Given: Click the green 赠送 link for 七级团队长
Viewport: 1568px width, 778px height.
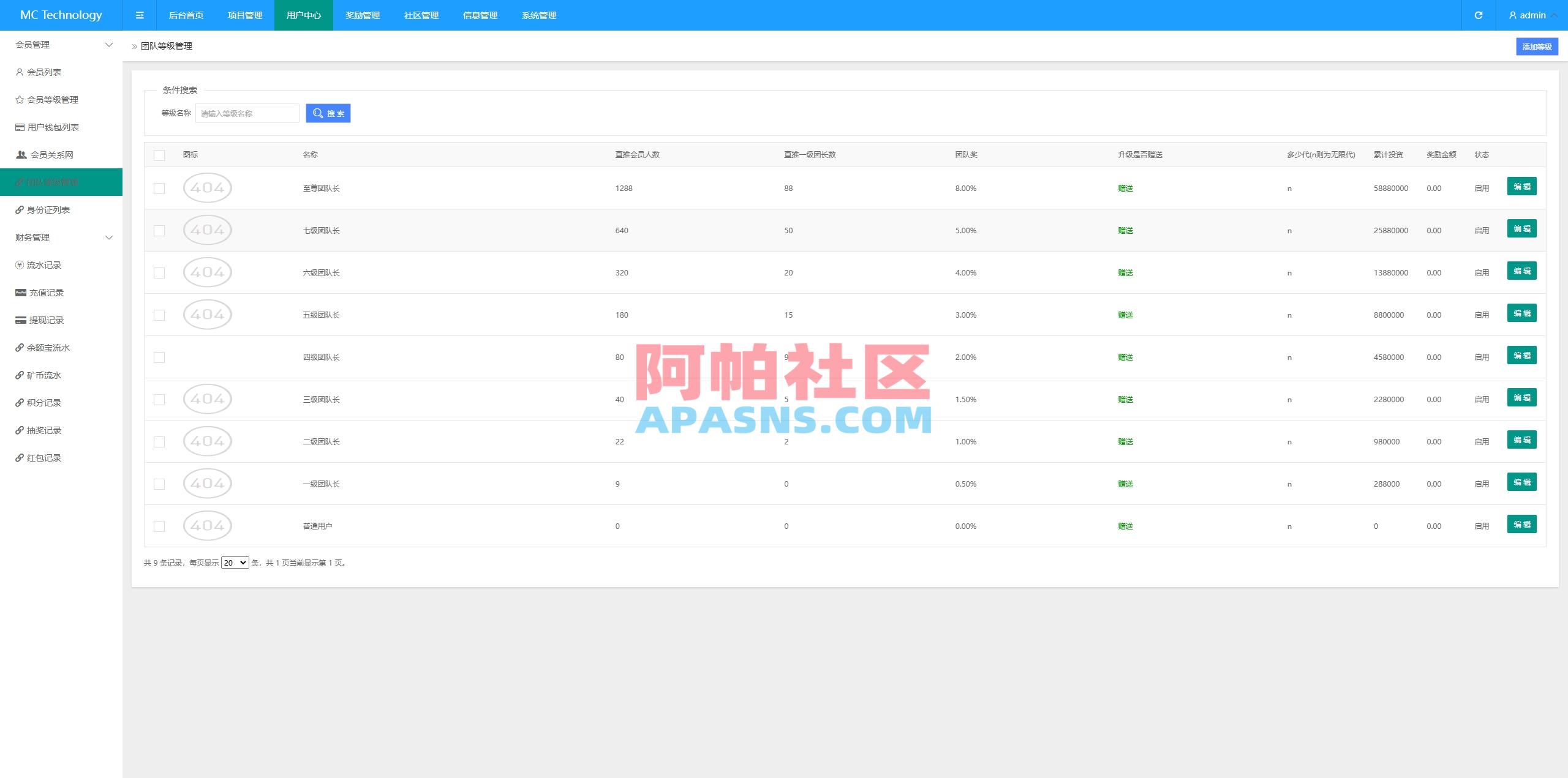Looking at the screenshot, I should coord(1125,230).
